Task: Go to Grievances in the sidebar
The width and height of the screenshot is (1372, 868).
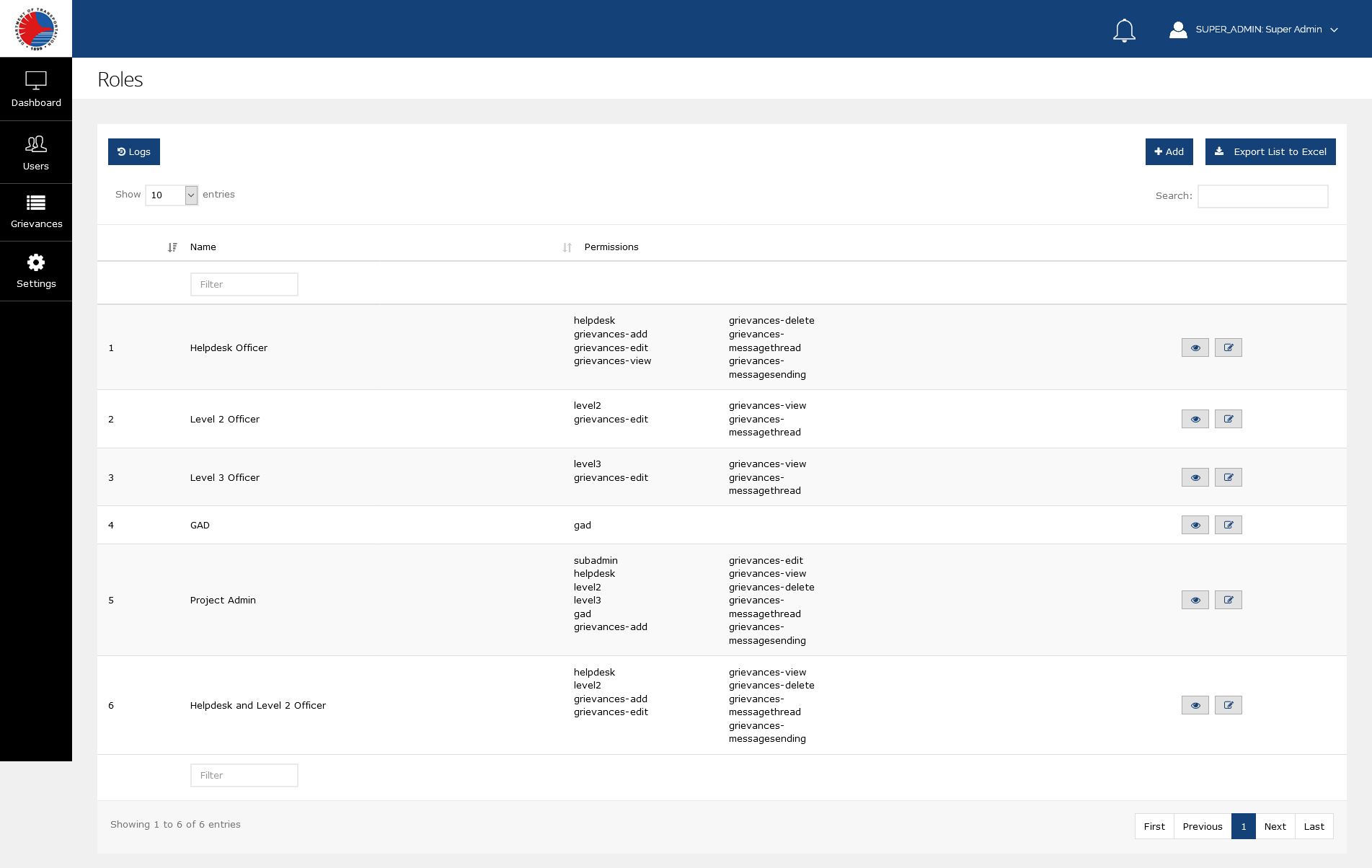Action: tap(36, 213)
